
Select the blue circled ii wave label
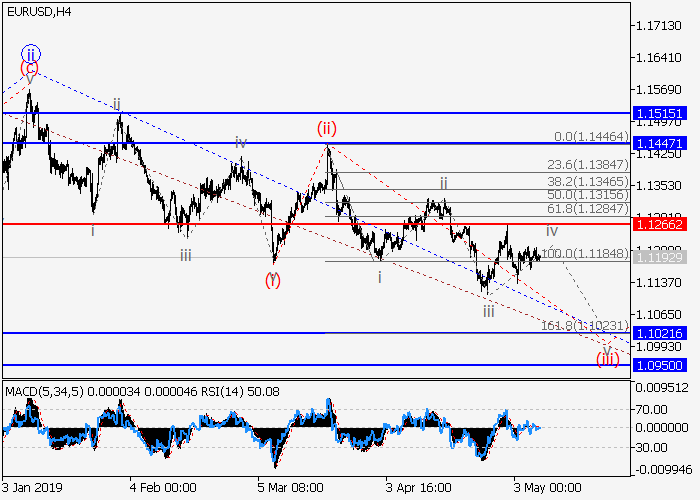pyautogui.click(x=31, y=53)
